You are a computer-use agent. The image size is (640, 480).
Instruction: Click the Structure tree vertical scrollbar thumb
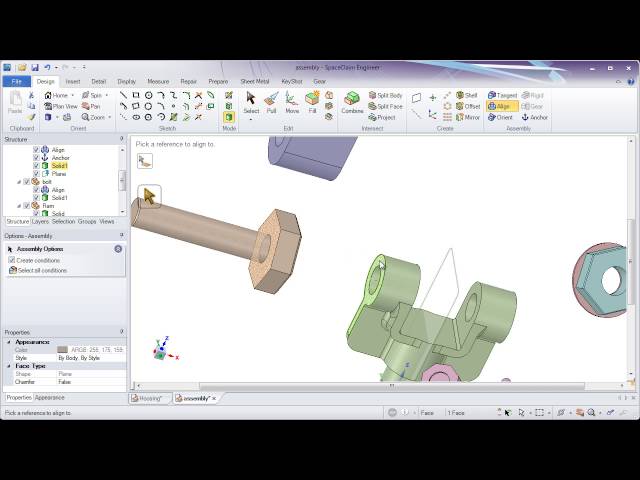point(122,180)
